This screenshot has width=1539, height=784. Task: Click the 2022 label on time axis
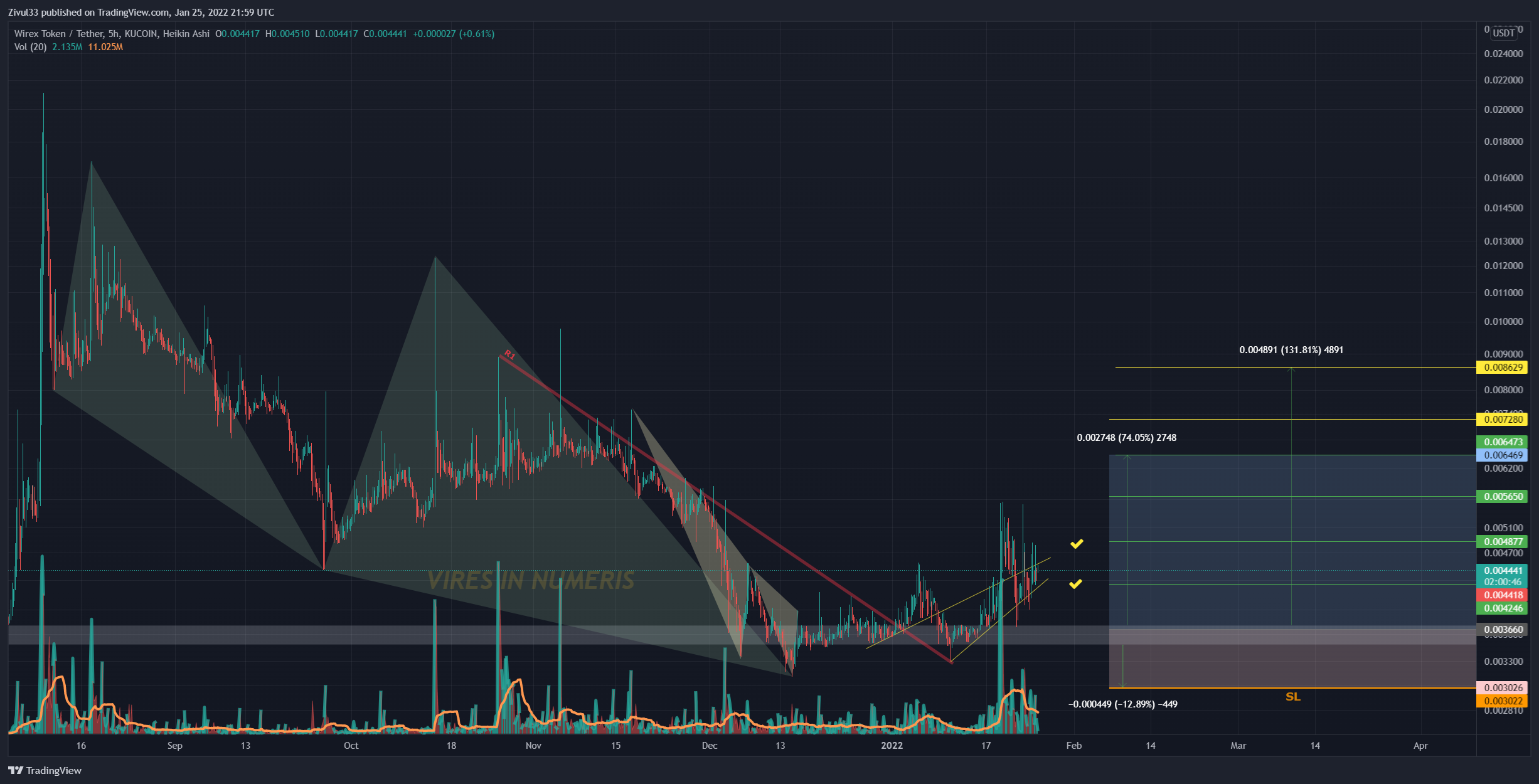[x=892, y=746]
